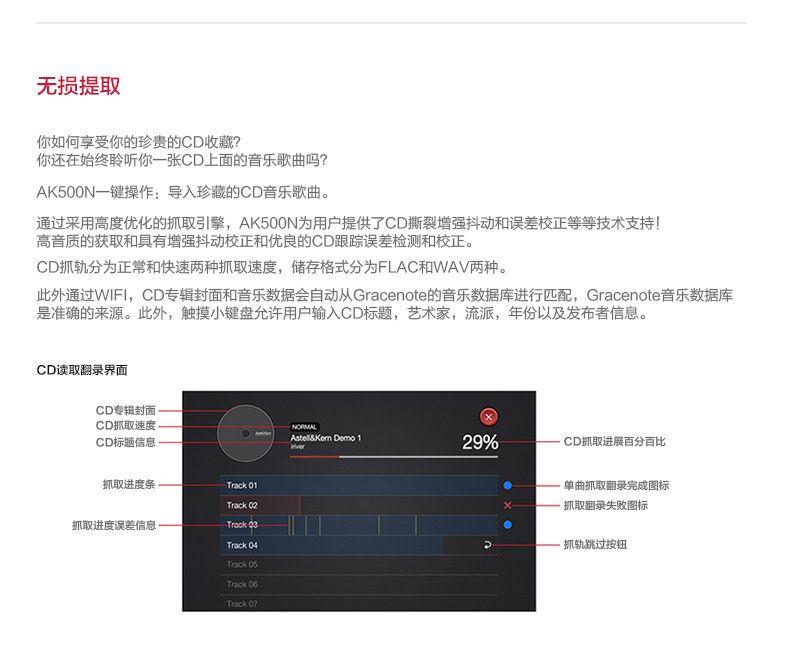The width and height of the screenshot is (790, 657).
Task: Click the Track 04 skip button
Action: click(x=487, y=545)
